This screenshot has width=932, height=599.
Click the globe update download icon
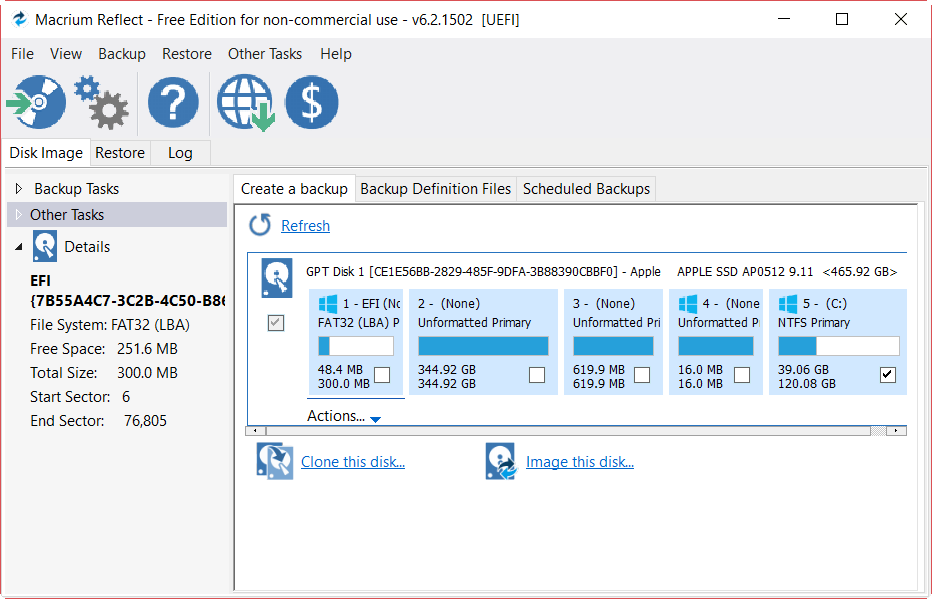(245, 102)
